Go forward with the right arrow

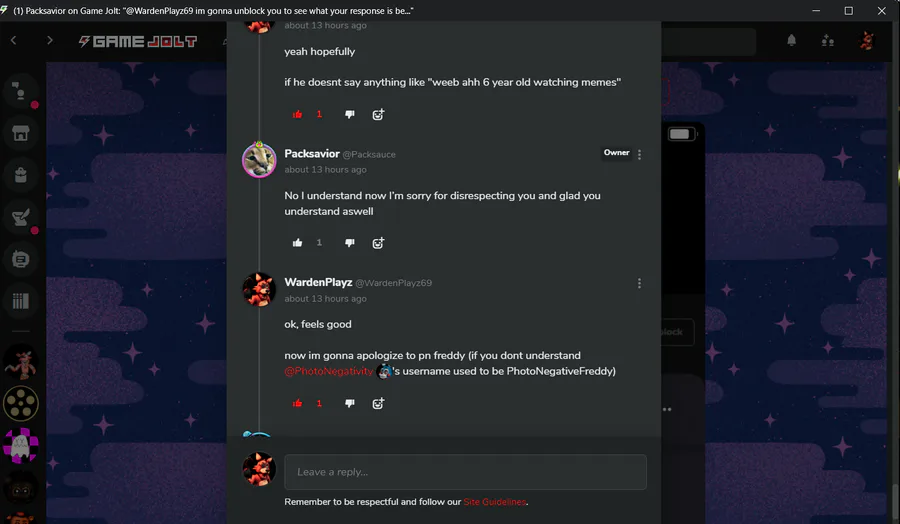49,40
